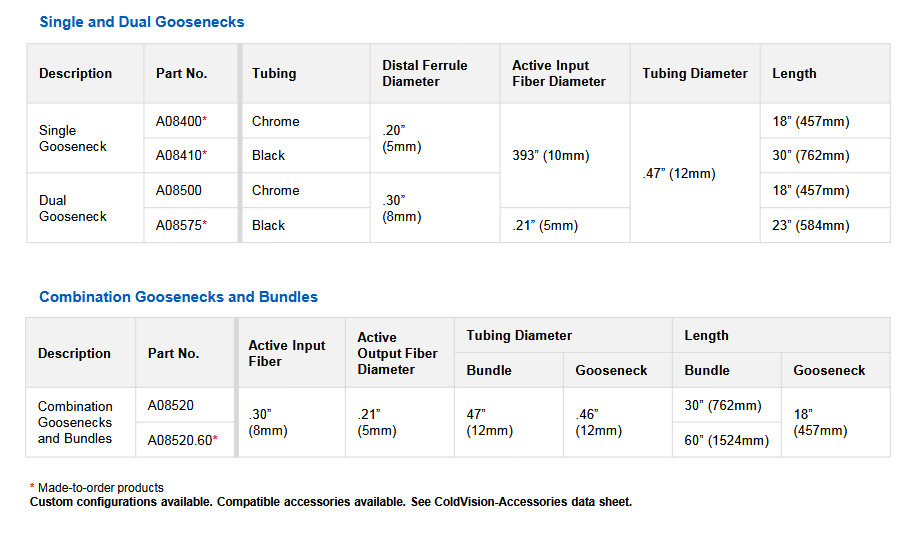Viewport: 898px width, 546px height.
Task: Click the .46" (12mm) gooseneck tubing cell
Action: 599,422
